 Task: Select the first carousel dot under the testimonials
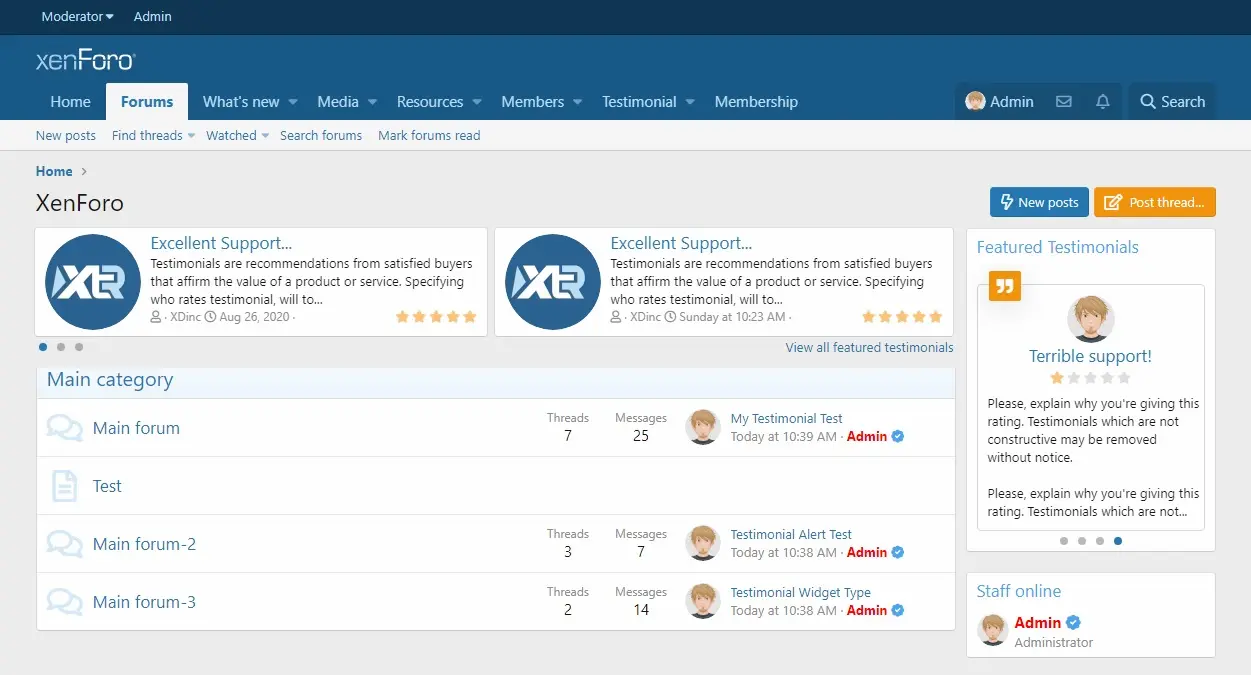tap(43, 347)
